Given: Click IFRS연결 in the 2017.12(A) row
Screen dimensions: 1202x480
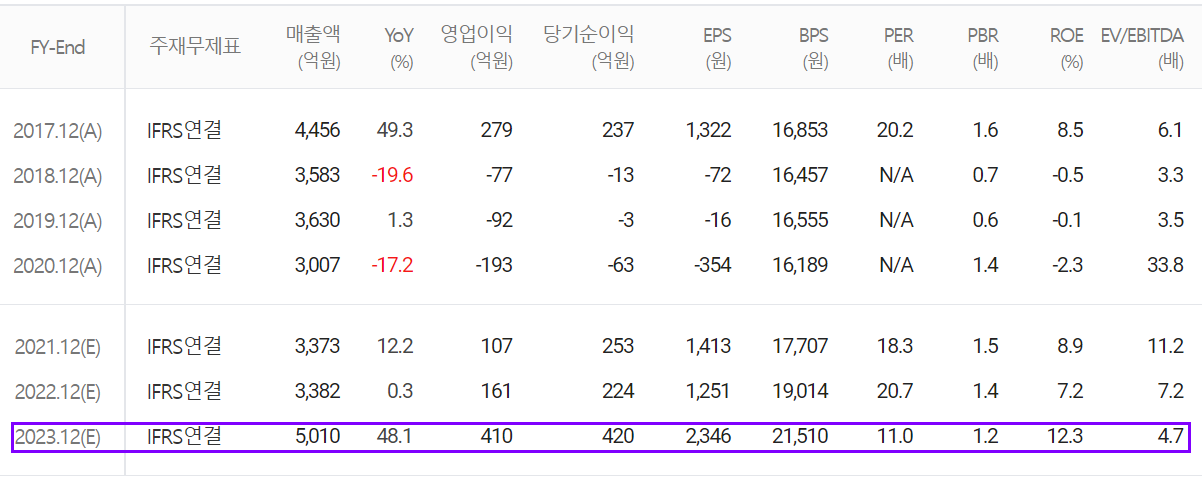Looking at the screenshot, I should point(185,129).
